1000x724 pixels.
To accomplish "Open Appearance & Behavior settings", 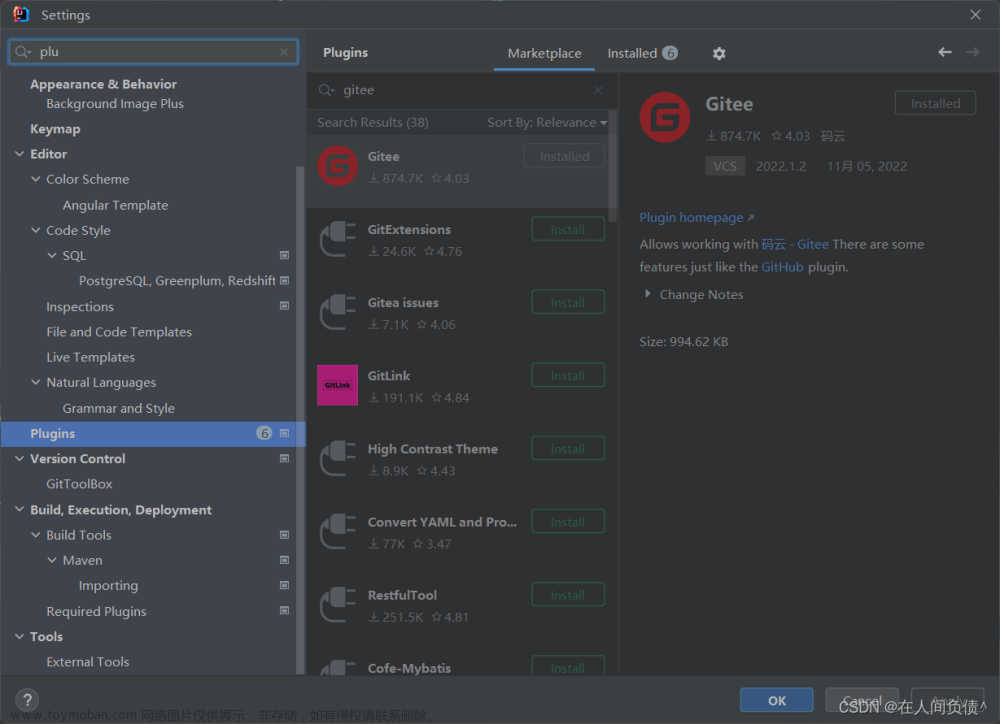I will click(x=103, y=84).
